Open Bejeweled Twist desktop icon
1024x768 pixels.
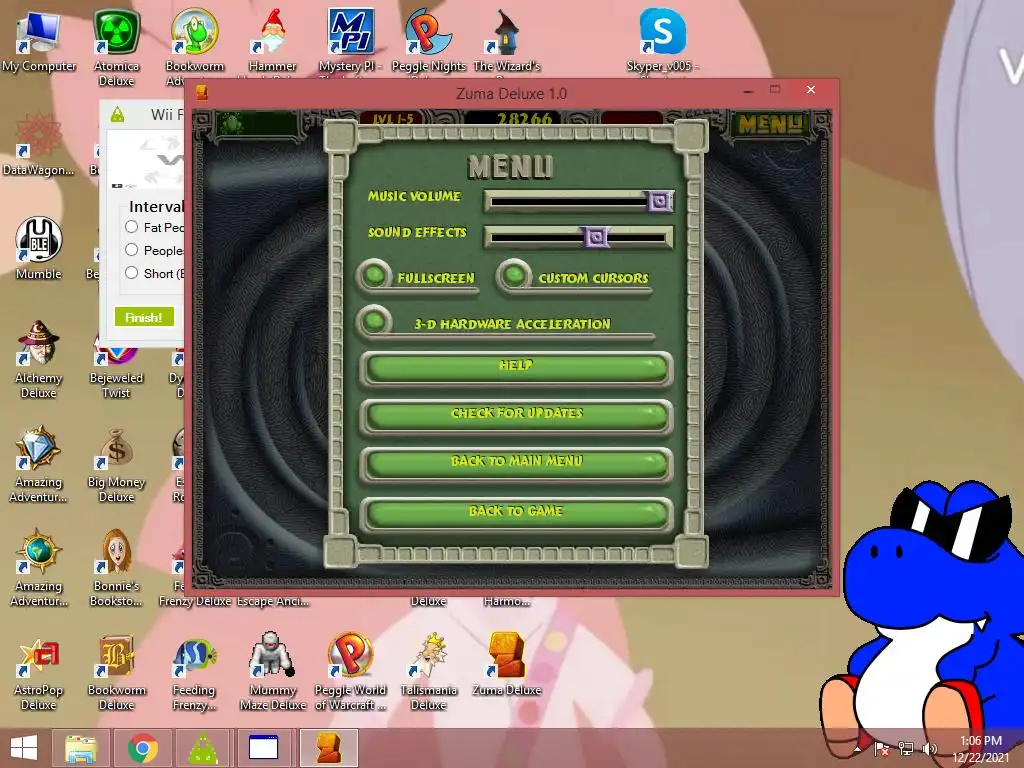pos(116,372)
